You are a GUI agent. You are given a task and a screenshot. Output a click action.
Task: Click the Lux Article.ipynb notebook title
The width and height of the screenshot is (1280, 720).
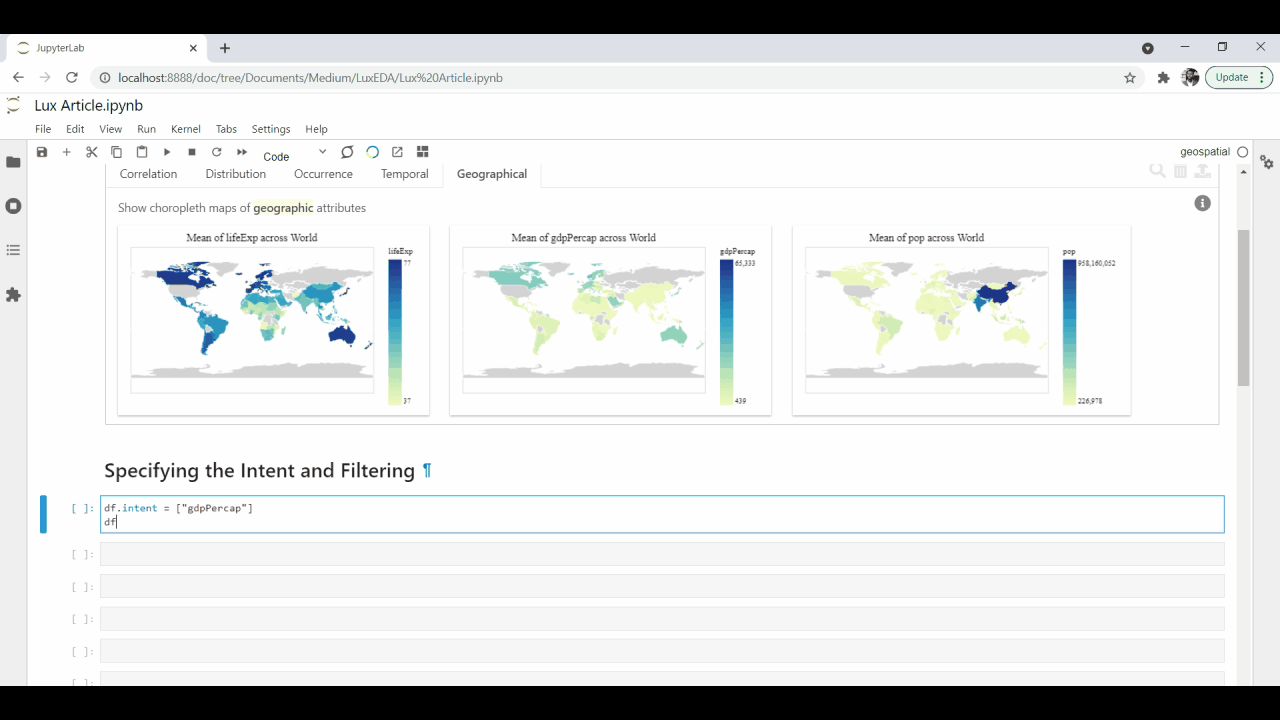click(x=89, y=105)
